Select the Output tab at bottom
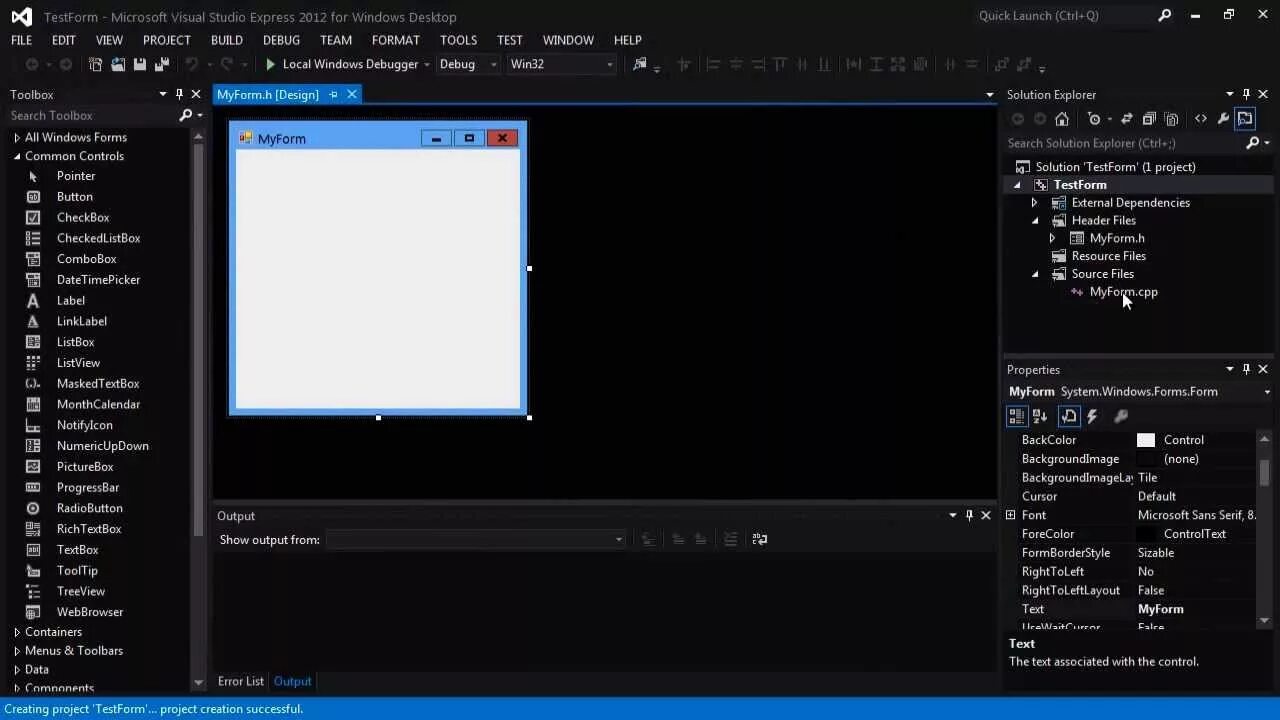 point(293,682)
